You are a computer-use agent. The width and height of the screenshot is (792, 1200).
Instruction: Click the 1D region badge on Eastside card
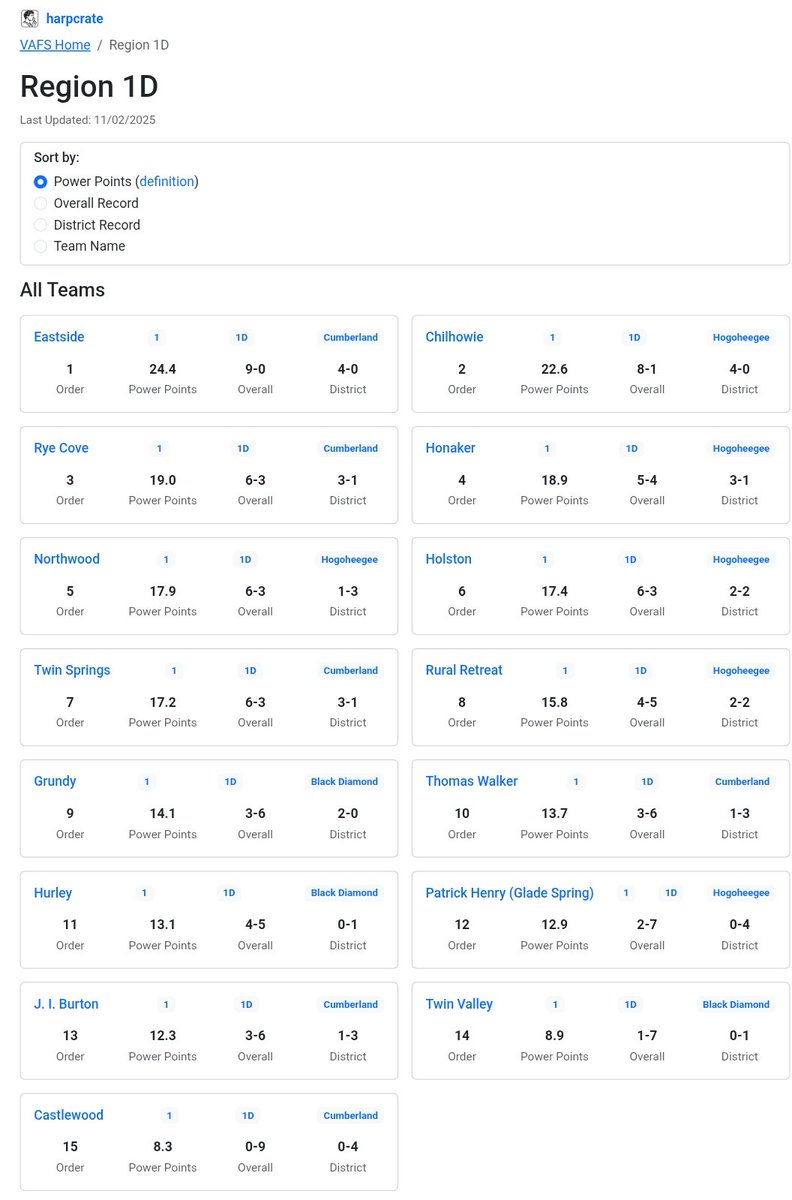tap(241, 338)
